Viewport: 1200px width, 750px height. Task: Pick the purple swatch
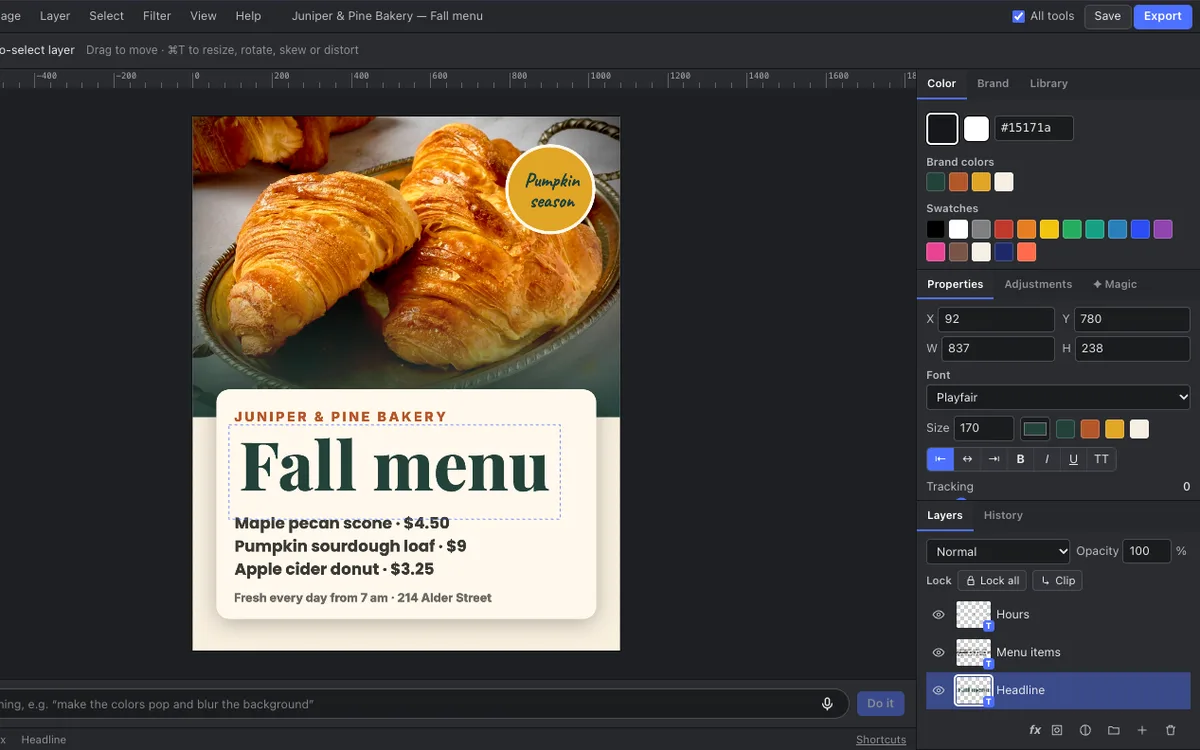coord(1163,230)
